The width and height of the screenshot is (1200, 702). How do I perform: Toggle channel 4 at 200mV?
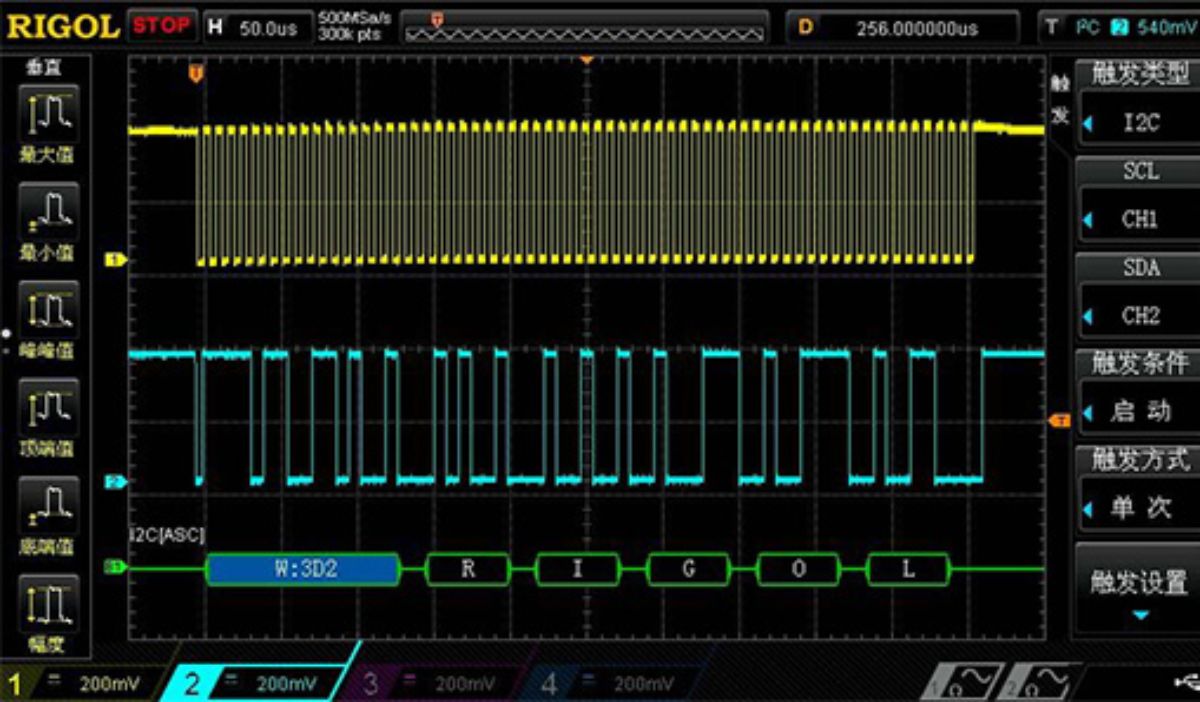(612, 684)
